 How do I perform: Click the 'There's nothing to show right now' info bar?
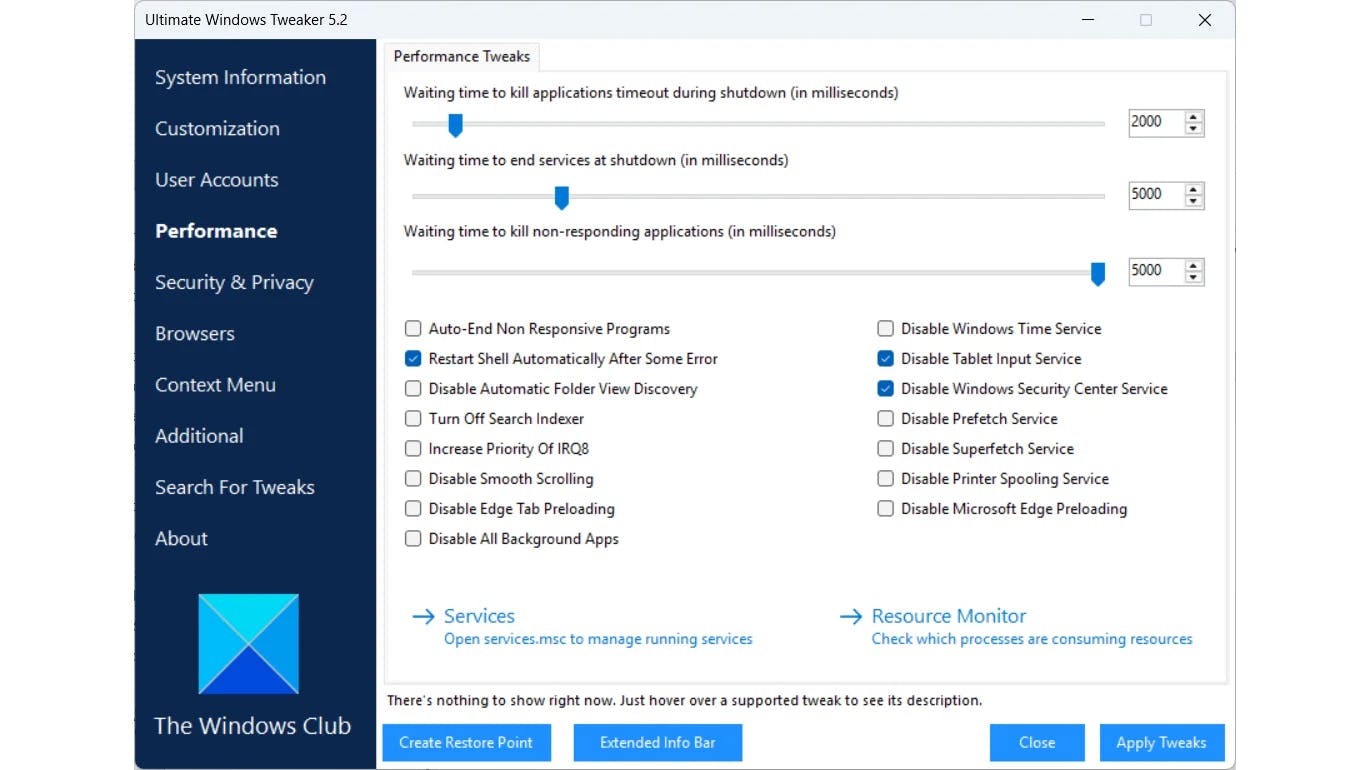684,701
